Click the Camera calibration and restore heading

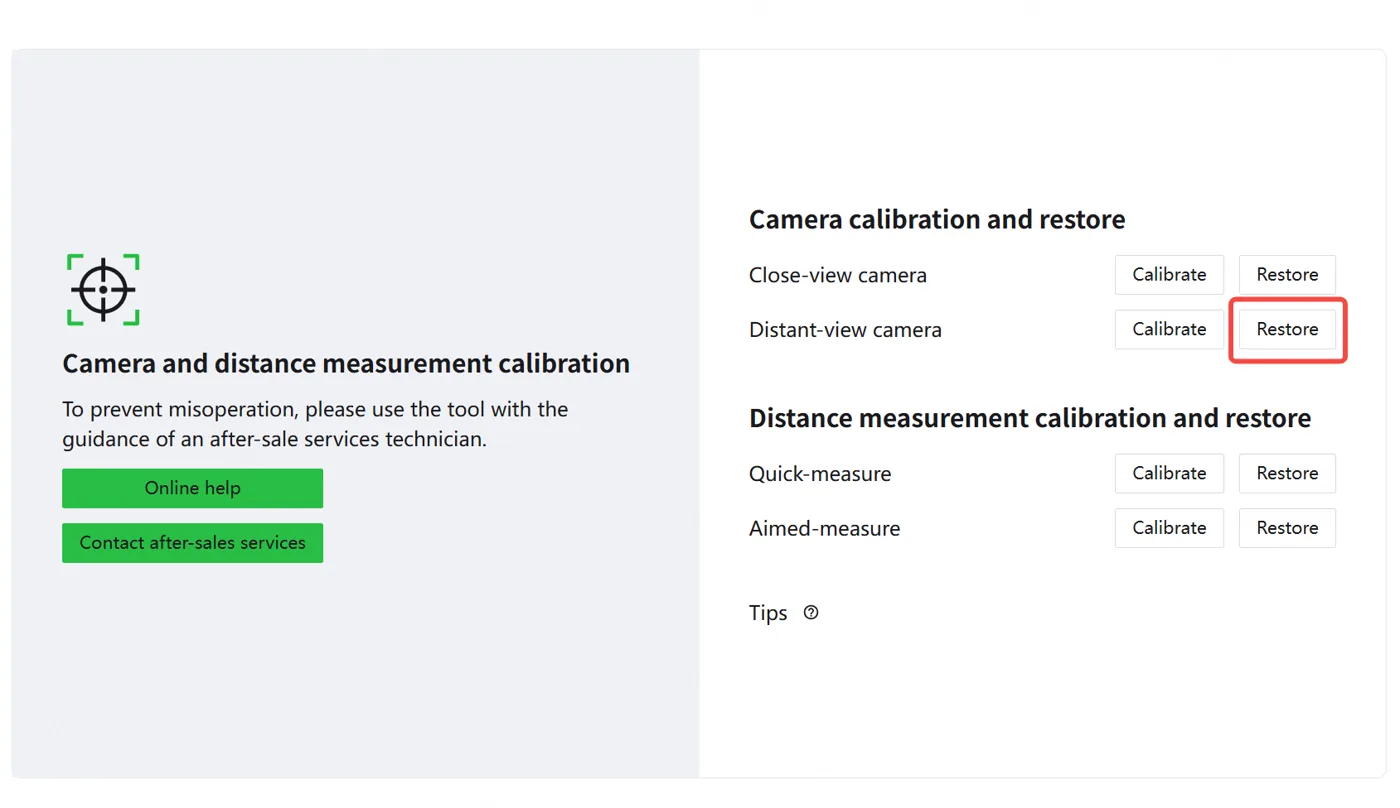coord(937,219)
